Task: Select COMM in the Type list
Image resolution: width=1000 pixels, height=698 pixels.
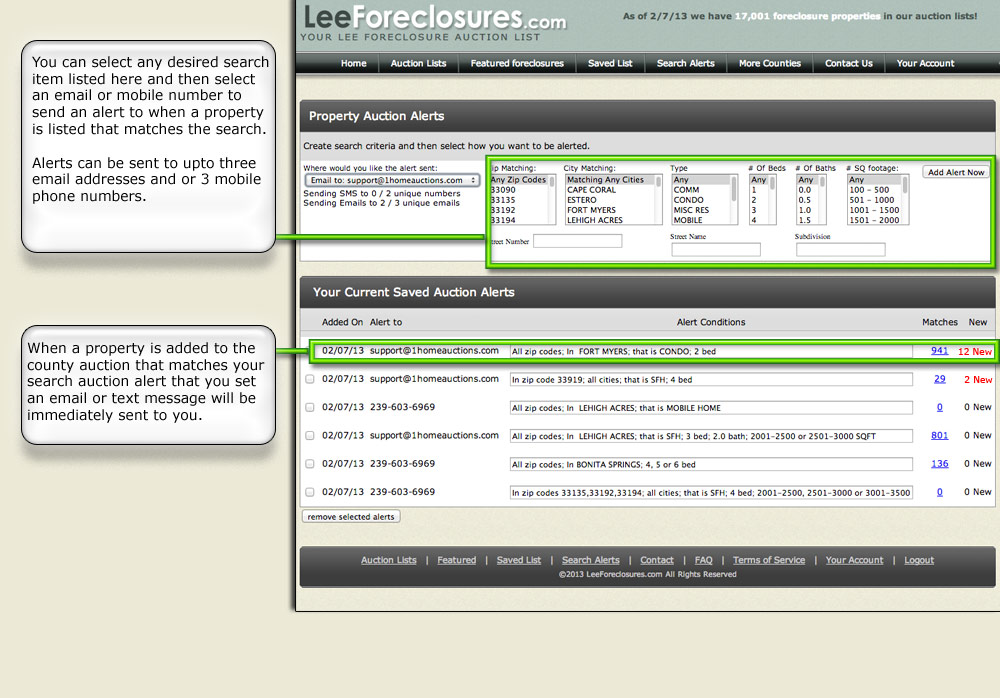Action: click(x=686, y=190)
